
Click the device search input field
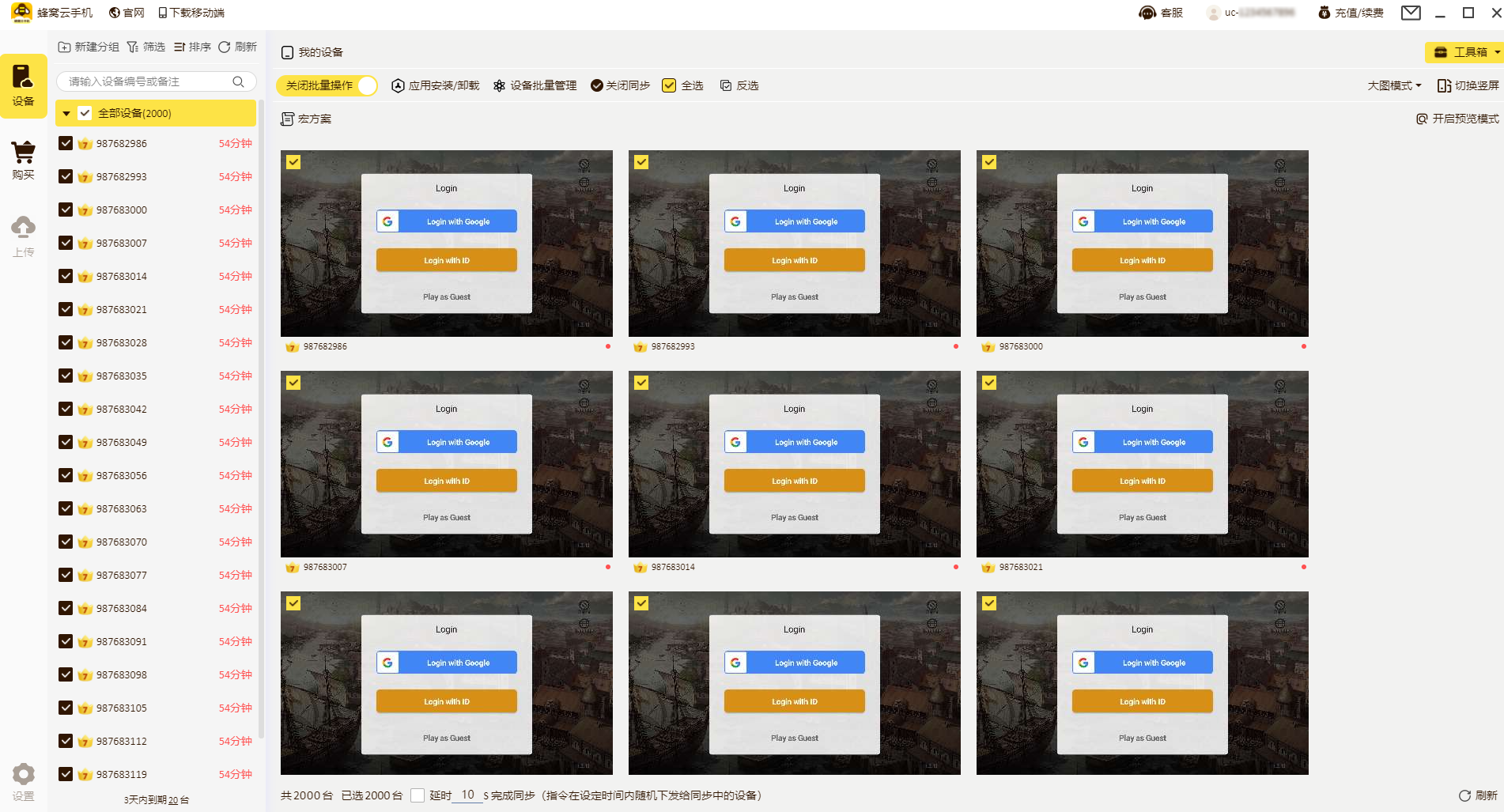(x=146, y=81)
